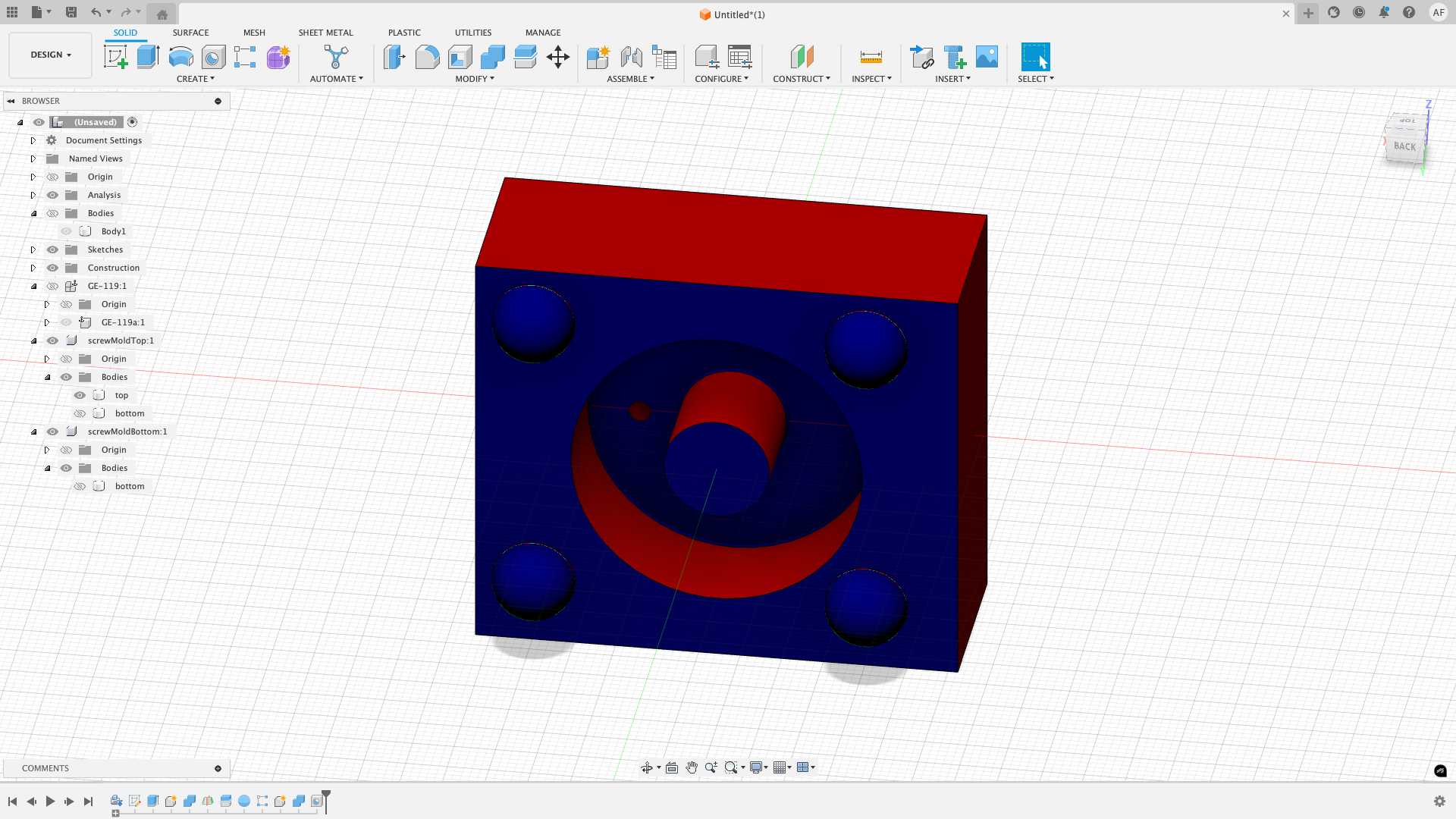1456x819 pixels.
Task: Click the Pan hand icon
Action: click(x=692, y=767)
